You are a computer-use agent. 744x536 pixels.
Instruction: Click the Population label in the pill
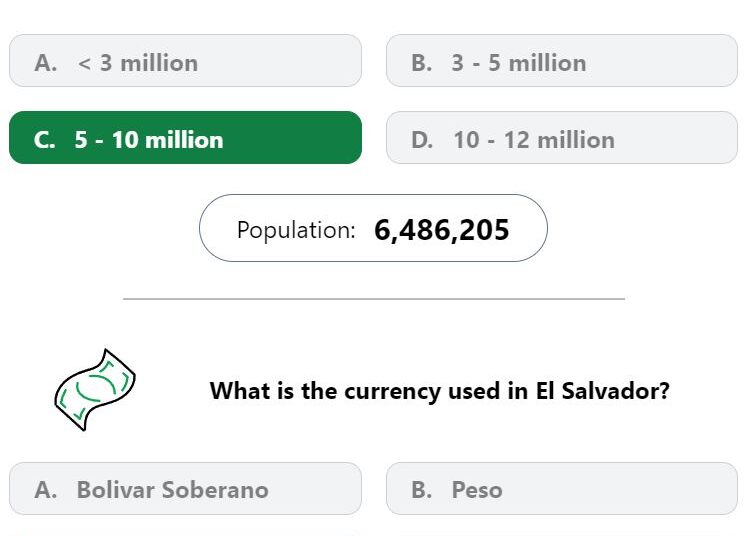296,230
